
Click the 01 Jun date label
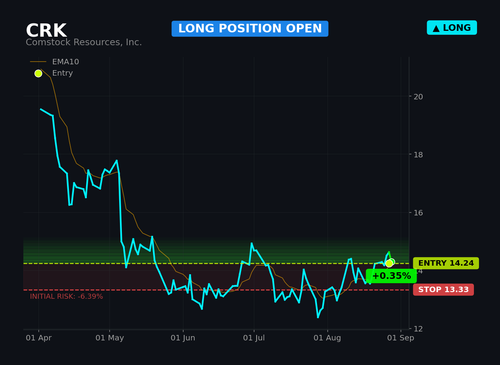click(x=183, y=338)
